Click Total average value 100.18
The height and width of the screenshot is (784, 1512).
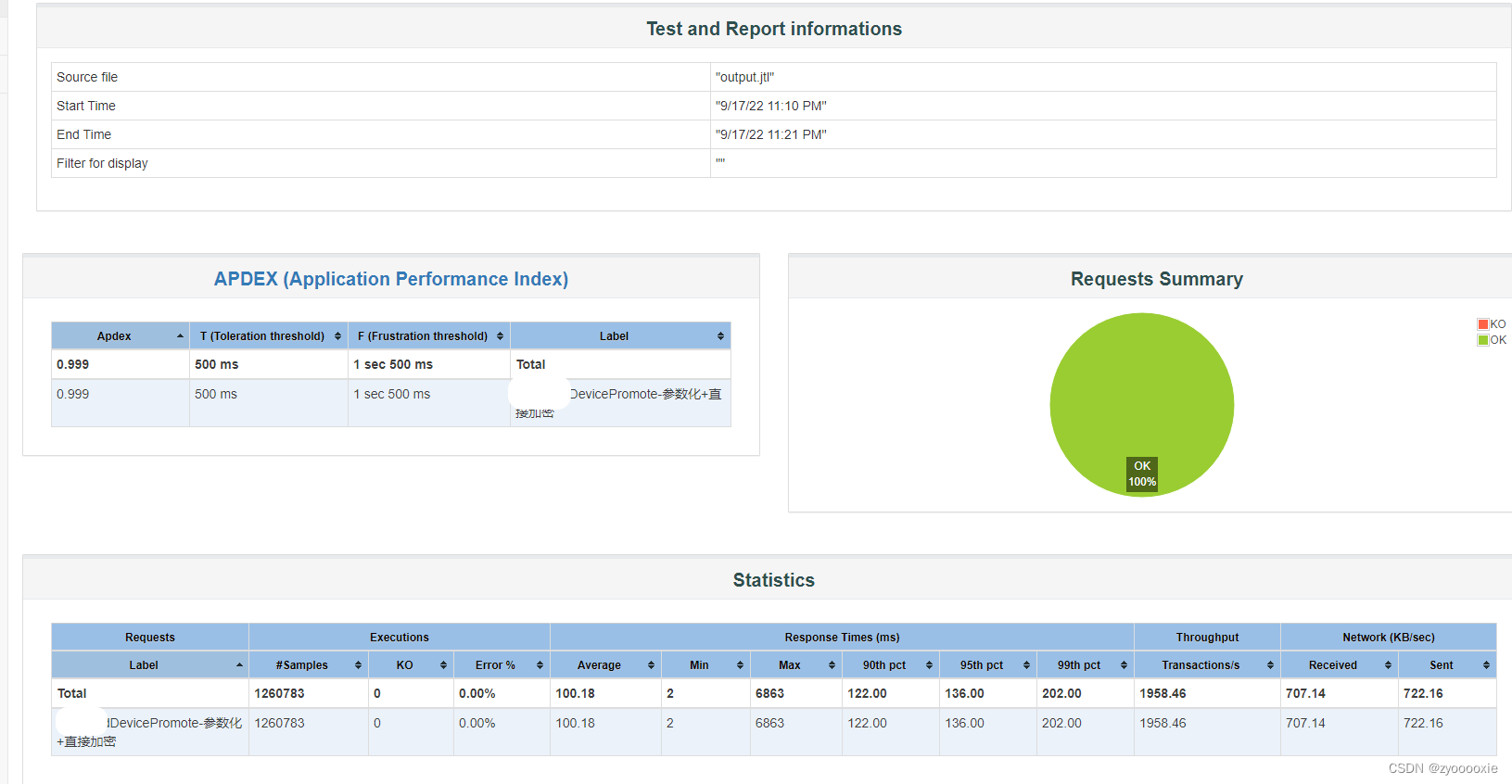(x=575, y=693)
